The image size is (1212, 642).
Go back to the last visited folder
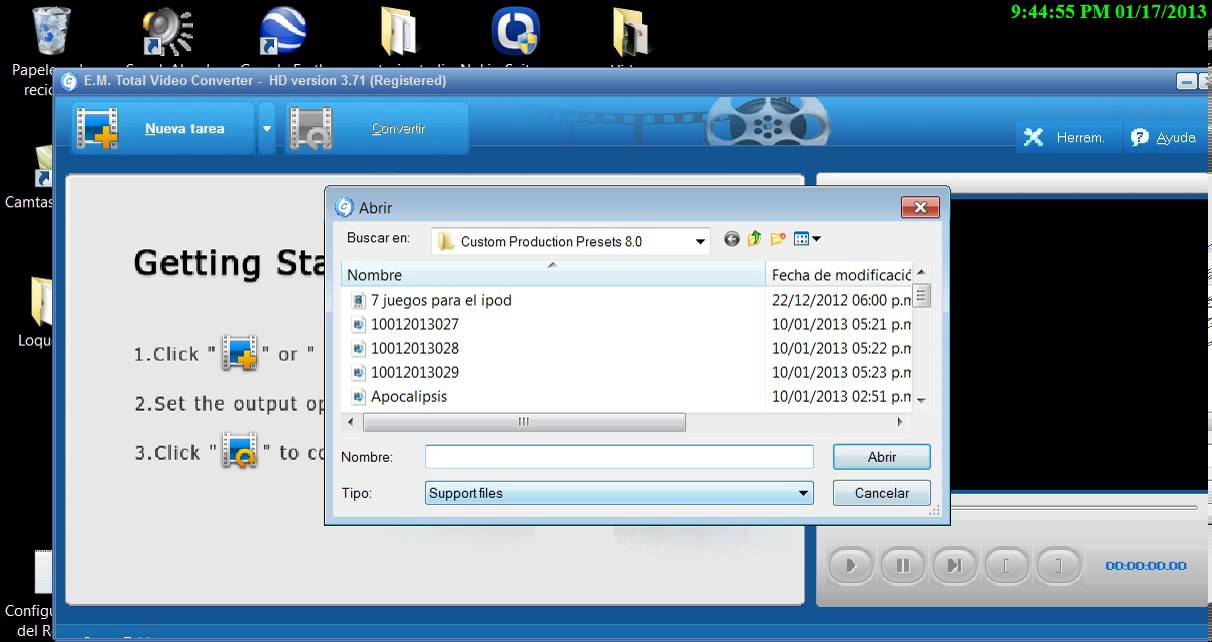point(732,240)
